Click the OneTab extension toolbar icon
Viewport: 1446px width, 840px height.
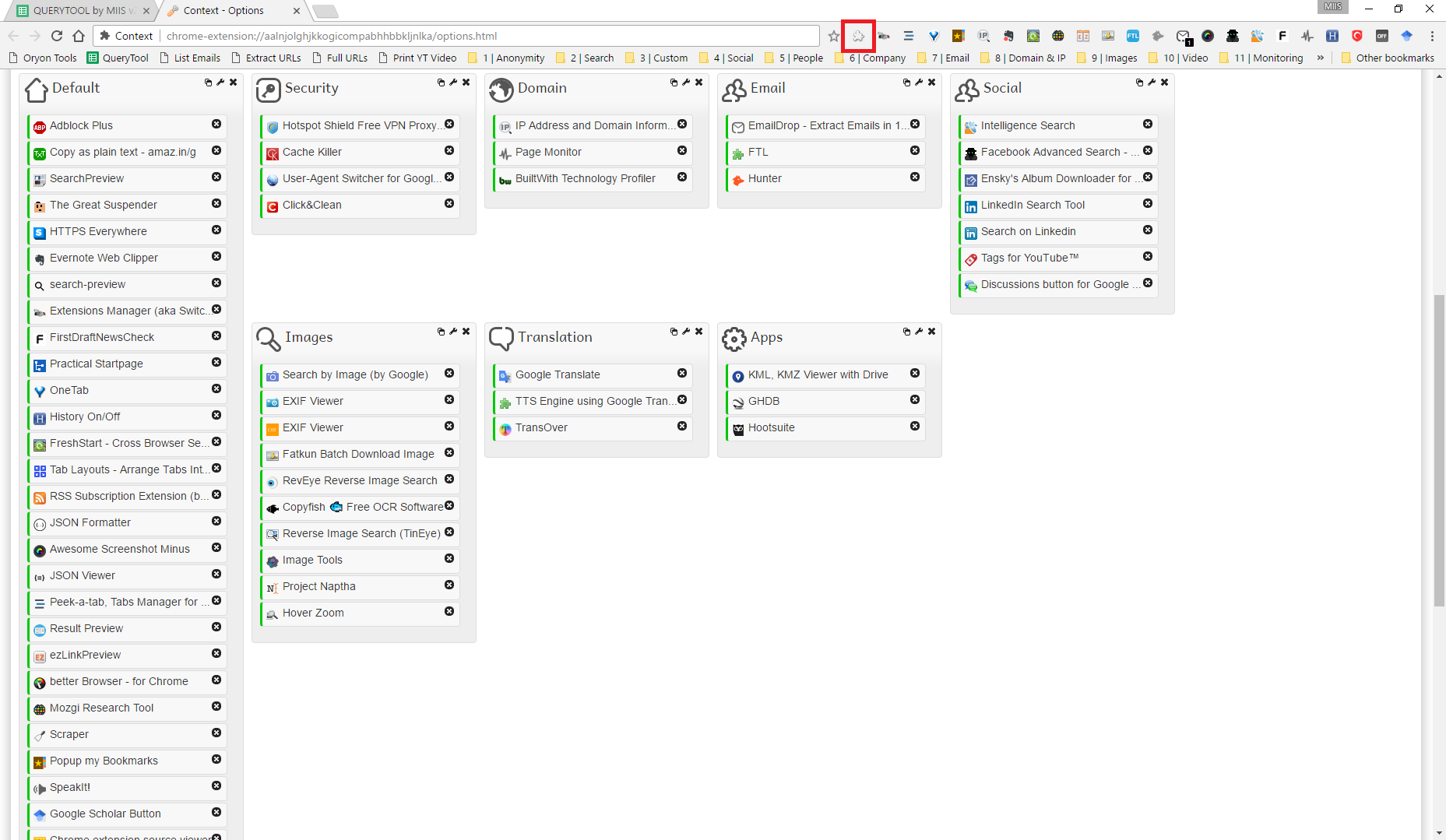[934, 36]
